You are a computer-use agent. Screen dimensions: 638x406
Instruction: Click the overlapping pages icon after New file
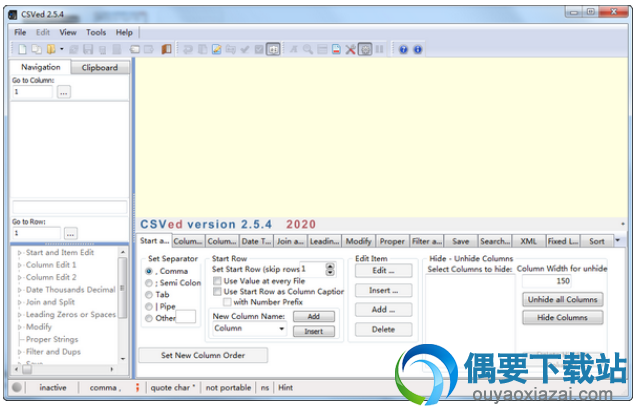(x=37, y=50)
